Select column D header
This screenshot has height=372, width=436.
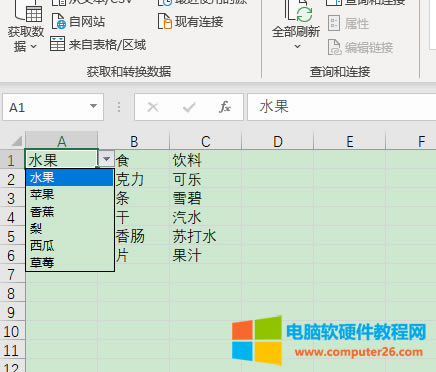pyautogui.click(x=278, y=141)
